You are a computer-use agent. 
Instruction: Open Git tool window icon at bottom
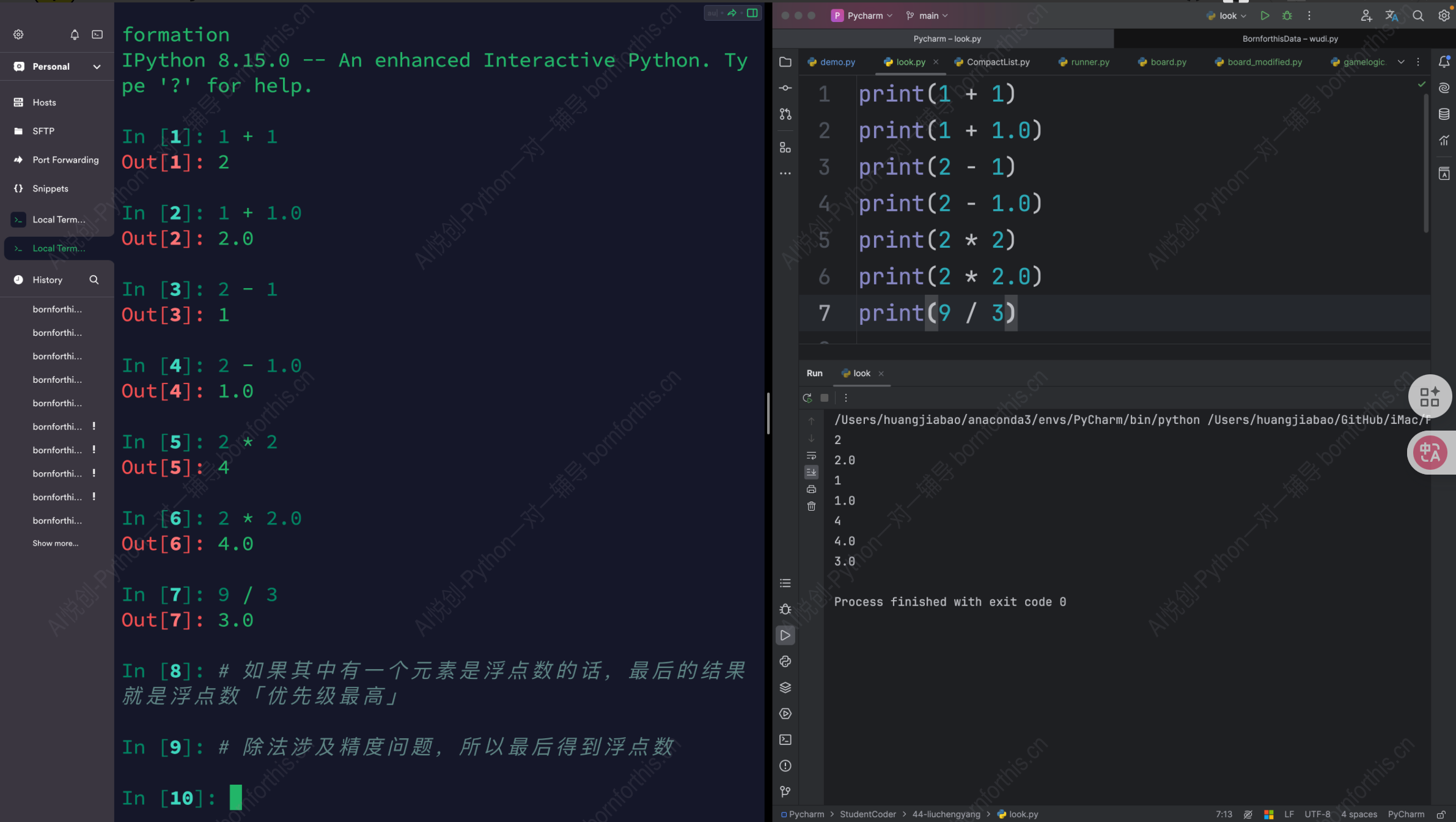(x=785, y=791)
